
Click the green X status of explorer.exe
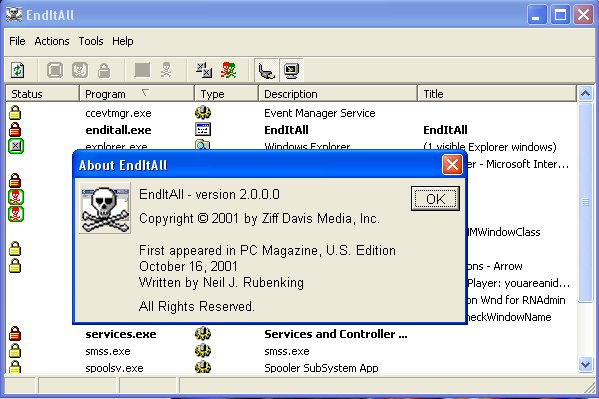click(16, 146)
